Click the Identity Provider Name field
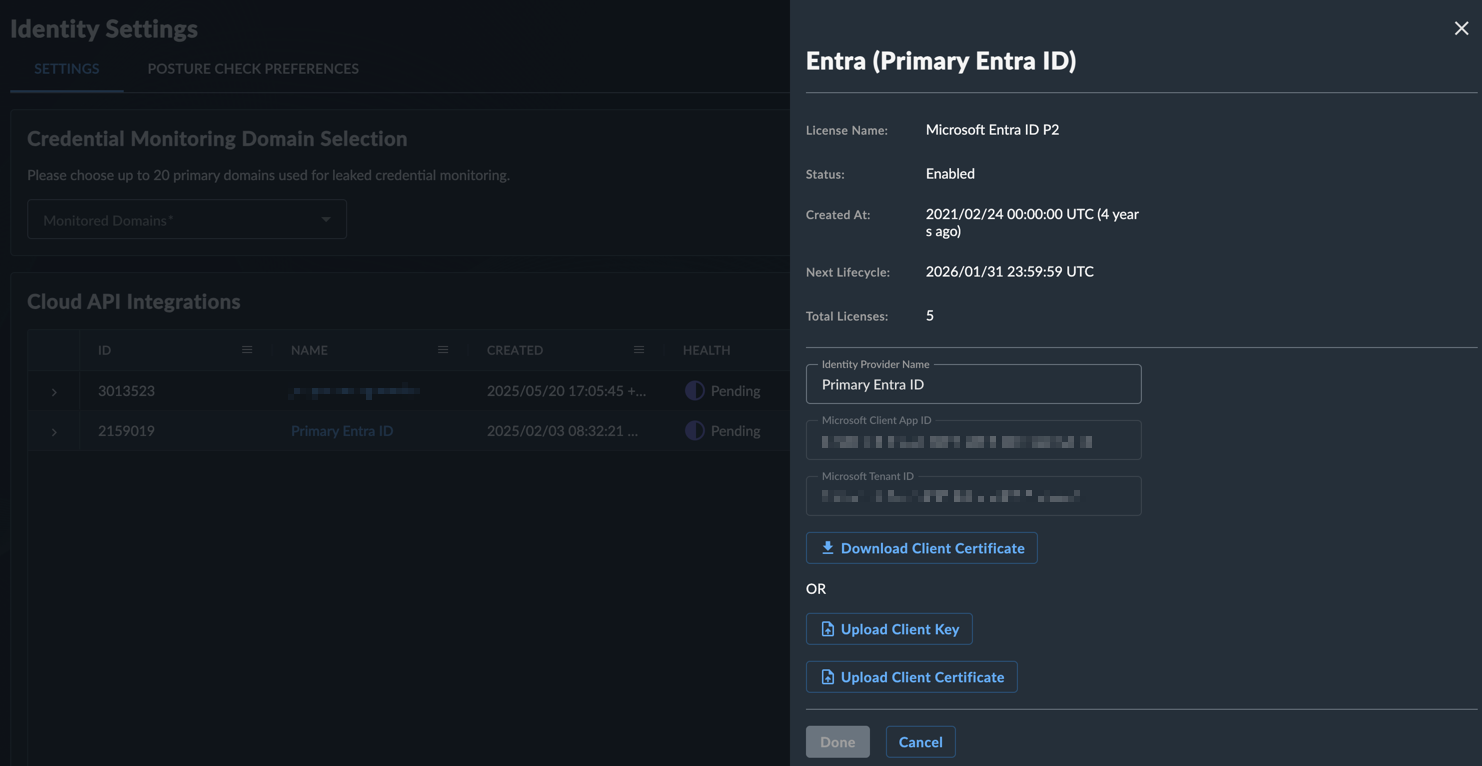This screenshot has height=766, width=1482. pos(974,384)
